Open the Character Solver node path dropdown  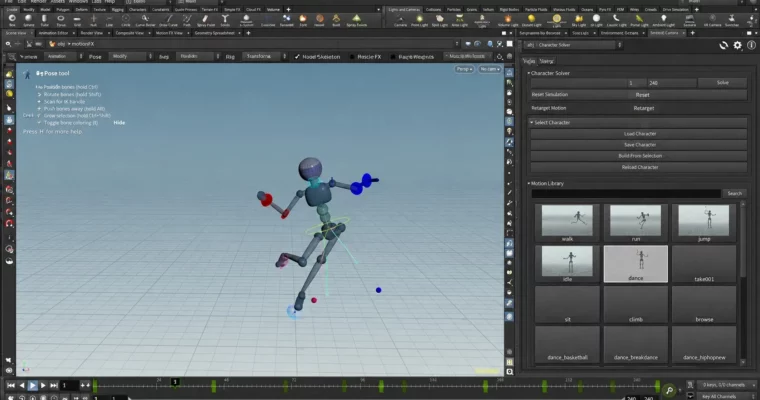point(573,45)
